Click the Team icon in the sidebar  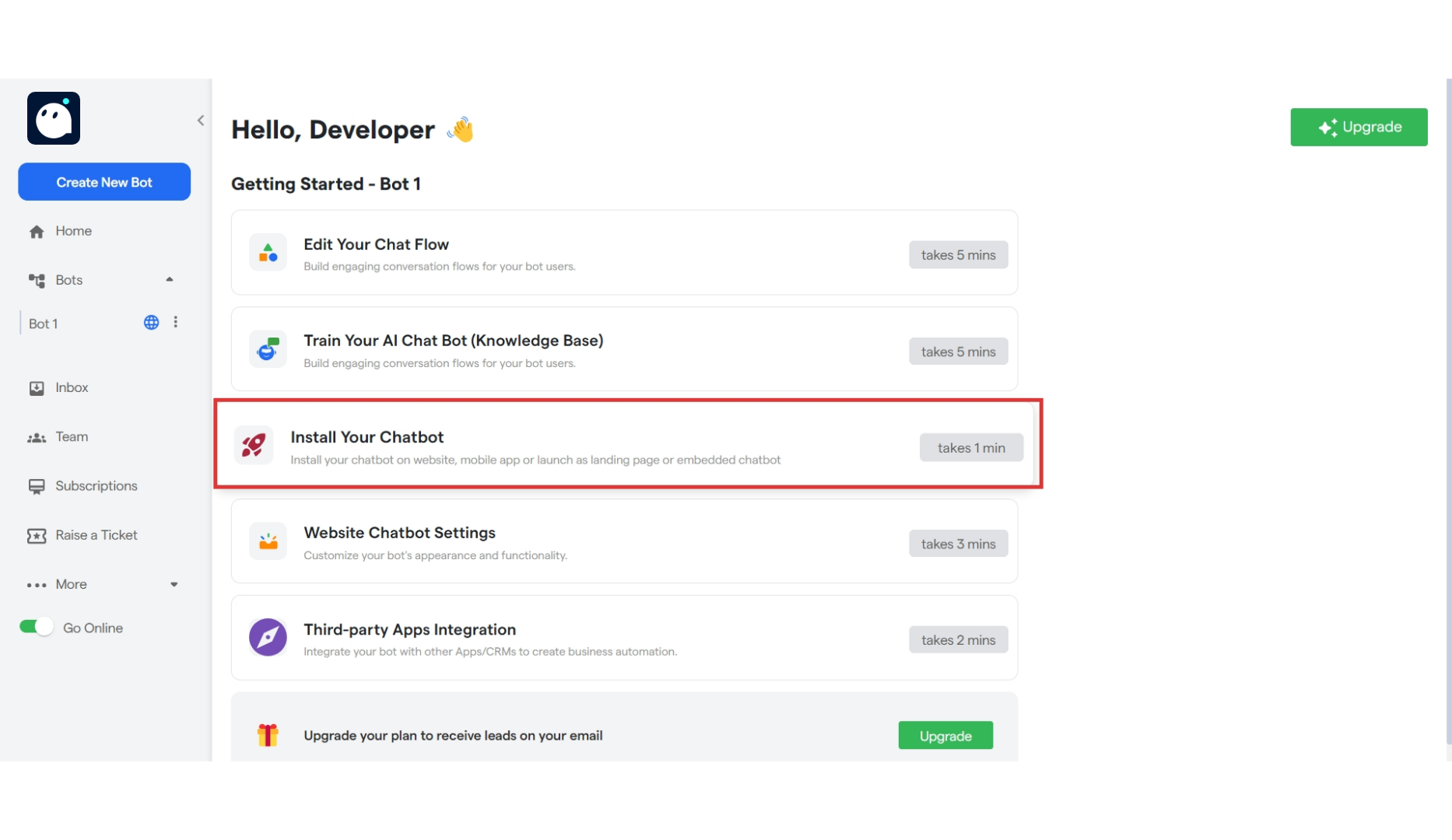click(x=37, y=436)
